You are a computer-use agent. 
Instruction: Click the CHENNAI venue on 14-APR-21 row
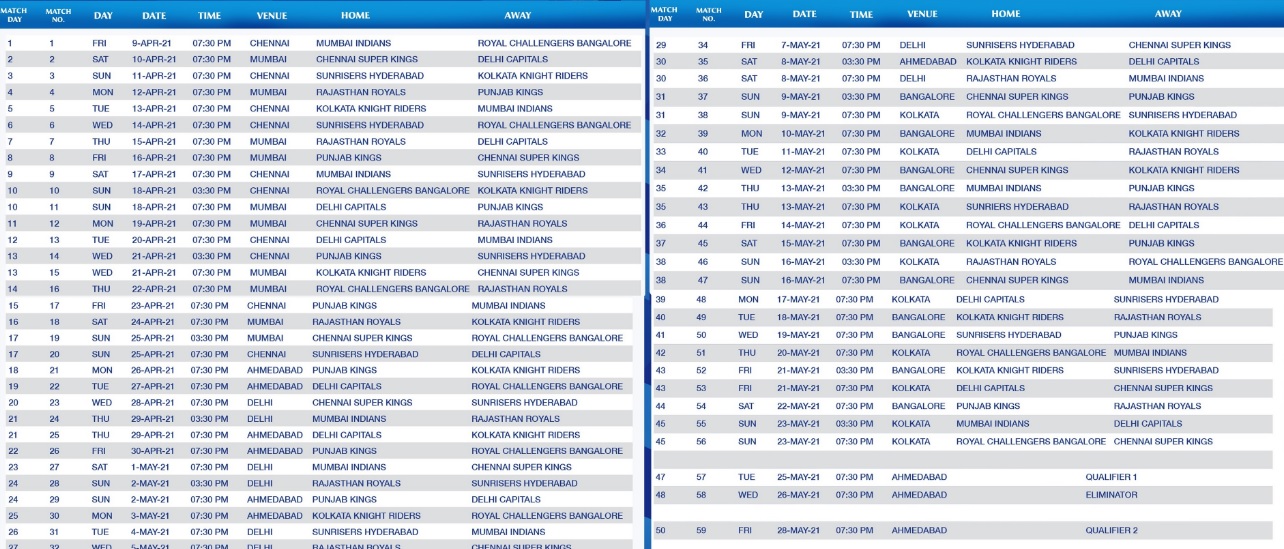click(x=269, y=125)
